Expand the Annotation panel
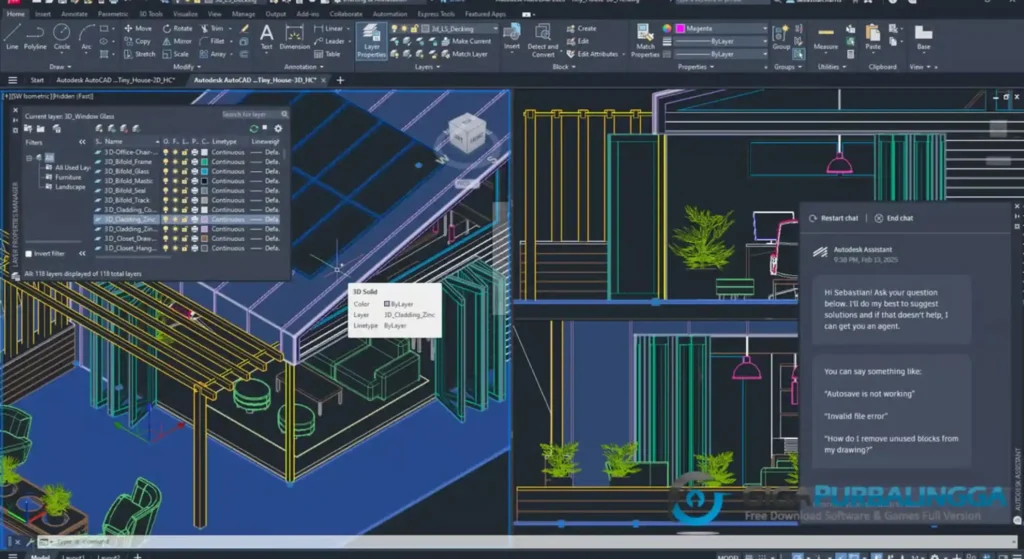The width and height of the screenshot is (1024, 559). [x=304, y=67]
